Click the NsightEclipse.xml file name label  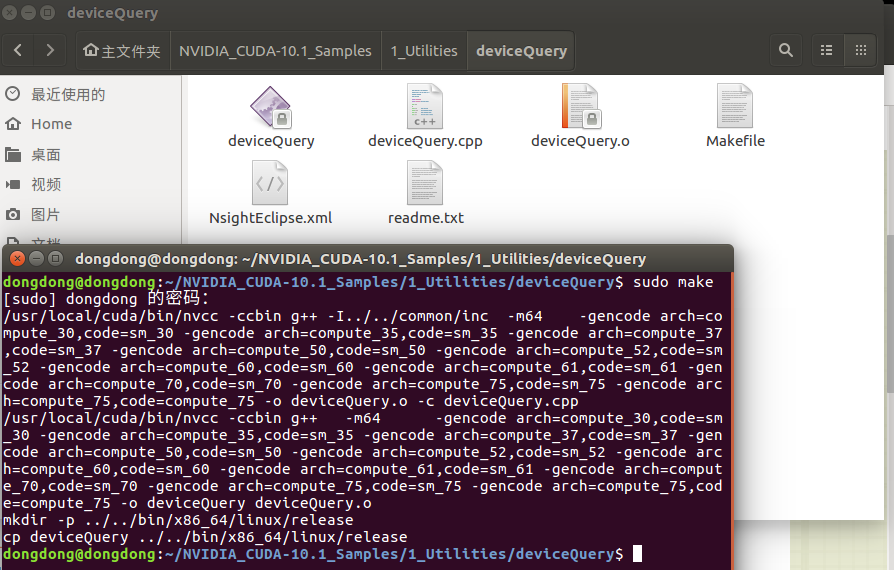(x=270, y=218)
